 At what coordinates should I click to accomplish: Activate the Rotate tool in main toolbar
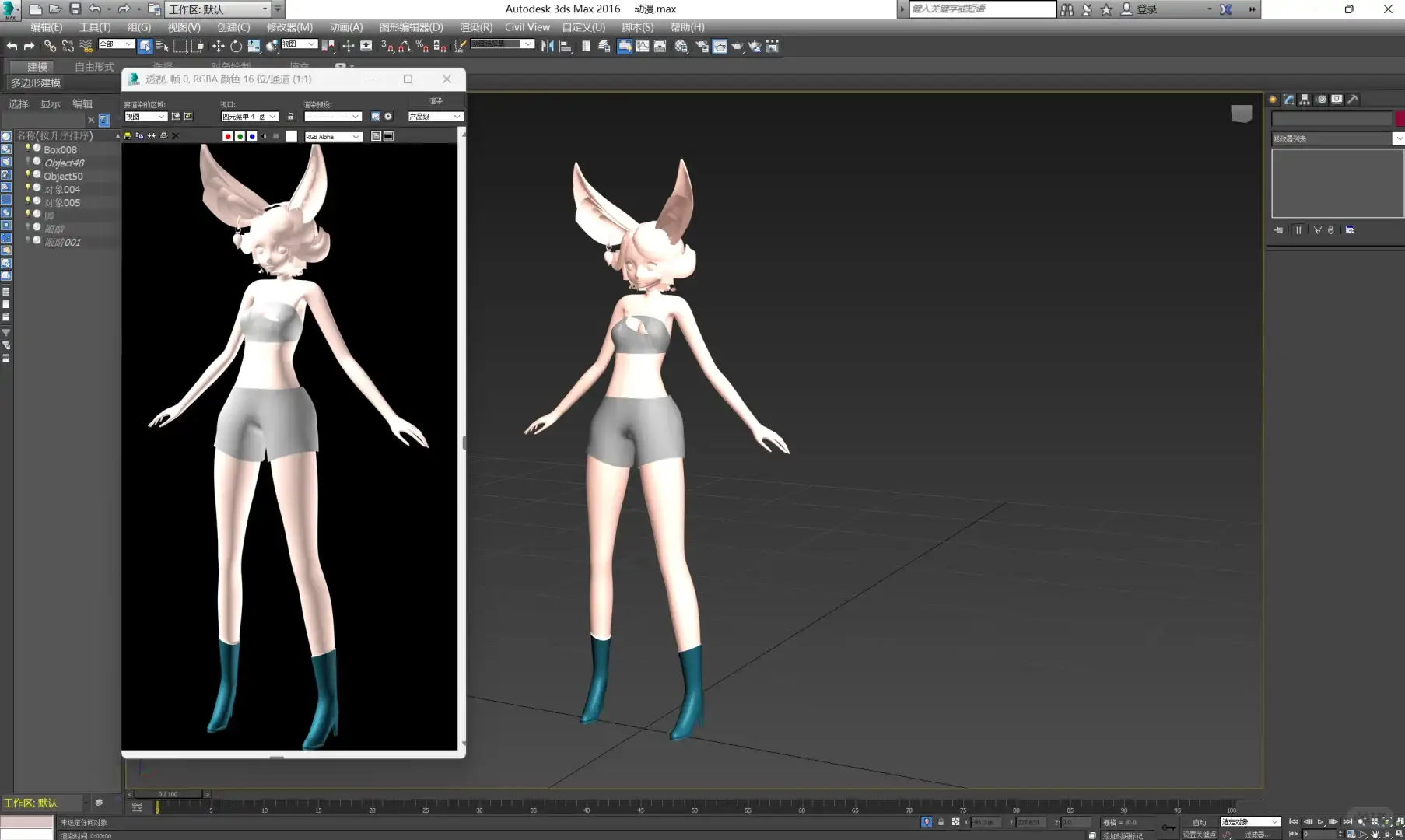pyautogui.click(x=236, y=47)
